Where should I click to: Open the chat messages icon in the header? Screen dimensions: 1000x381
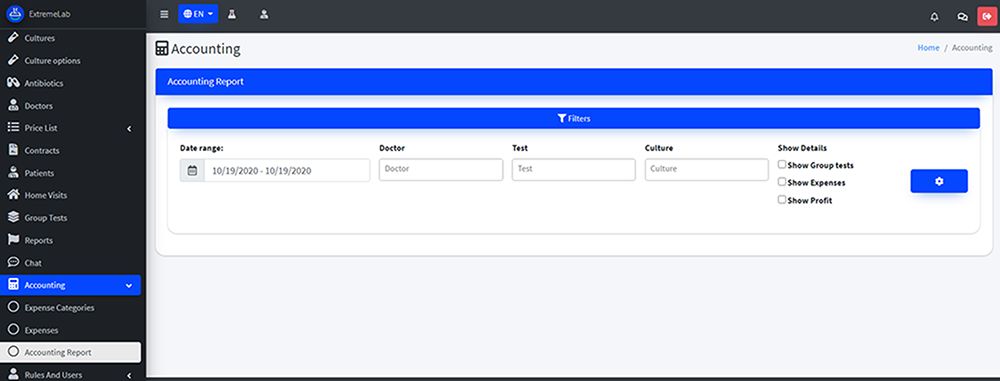pos(962,17)
